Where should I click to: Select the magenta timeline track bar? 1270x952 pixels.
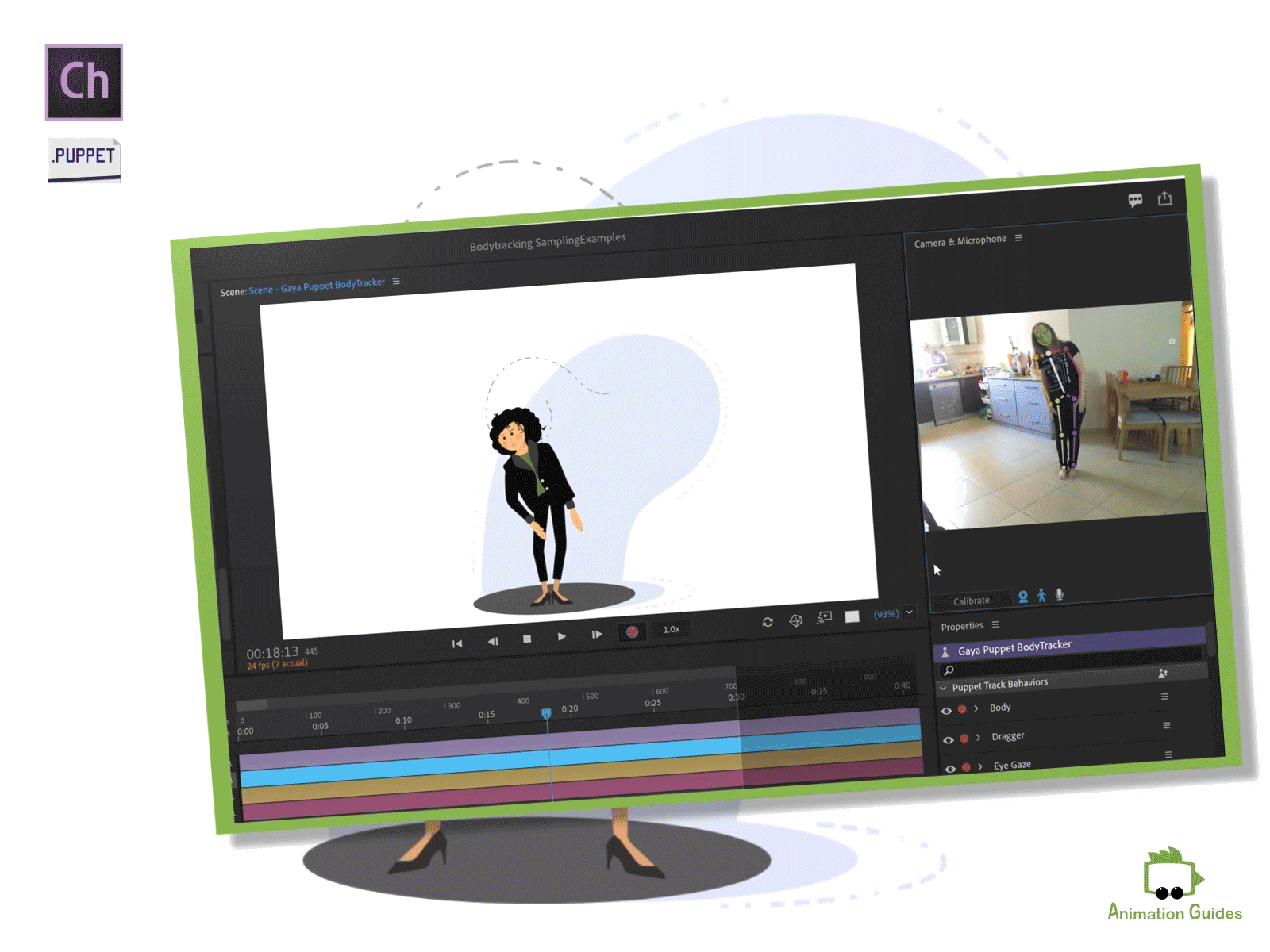point(583,787)
